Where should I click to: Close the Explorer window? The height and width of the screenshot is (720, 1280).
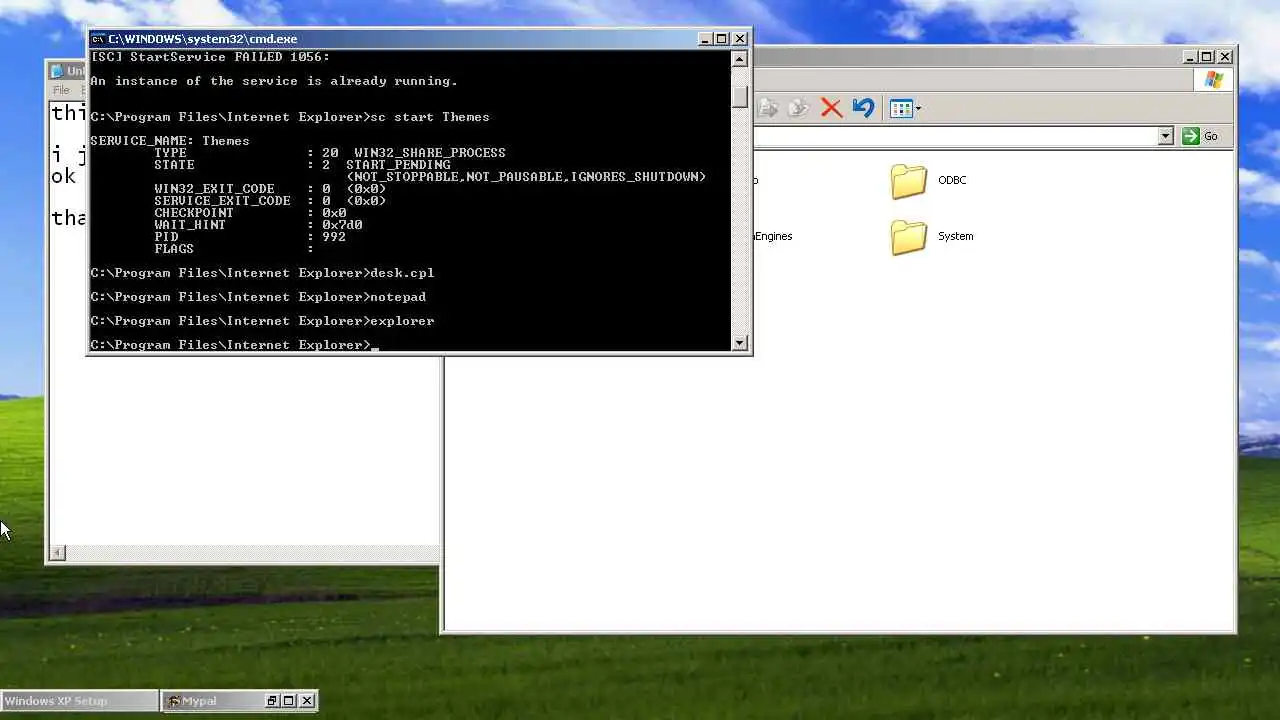(x=1225, y=57)
